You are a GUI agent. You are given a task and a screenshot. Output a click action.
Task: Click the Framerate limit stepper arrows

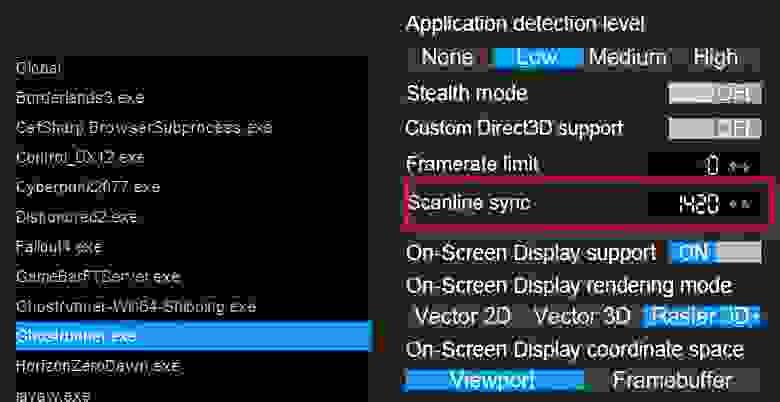(741, 167)
